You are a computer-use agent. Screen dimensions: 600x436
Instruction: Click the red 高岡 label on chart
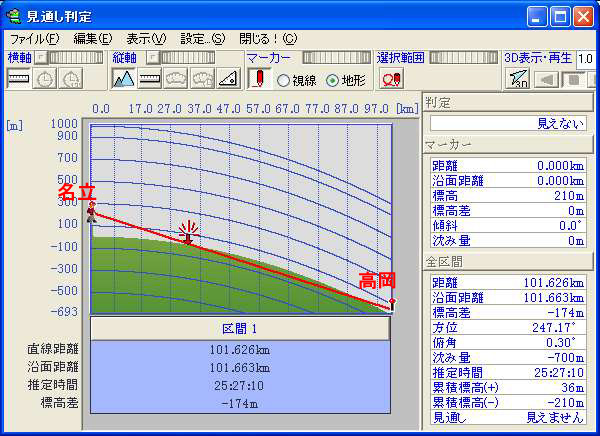(377, 281)
